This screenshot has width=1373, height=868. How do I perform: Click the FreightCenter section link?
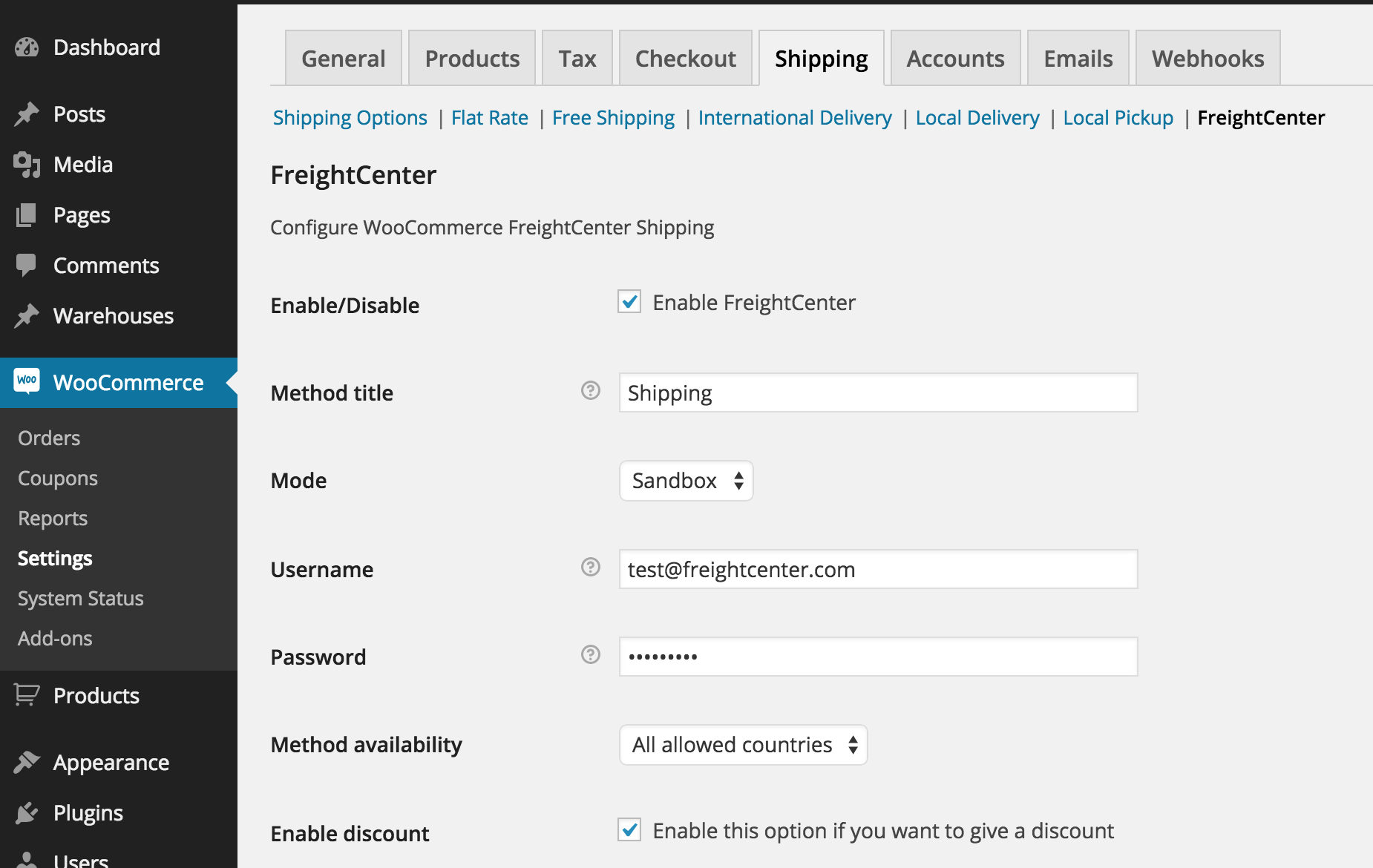[1261, 118]
